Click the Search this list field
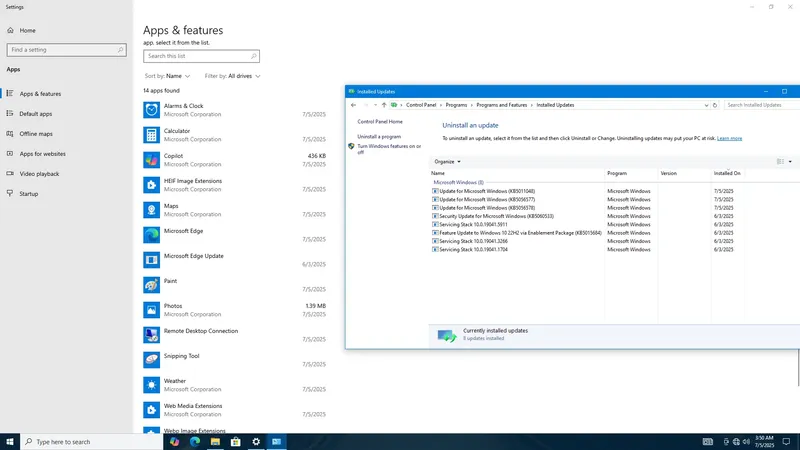The height and width of the screenshot is (450, 800). click(201, 56)
